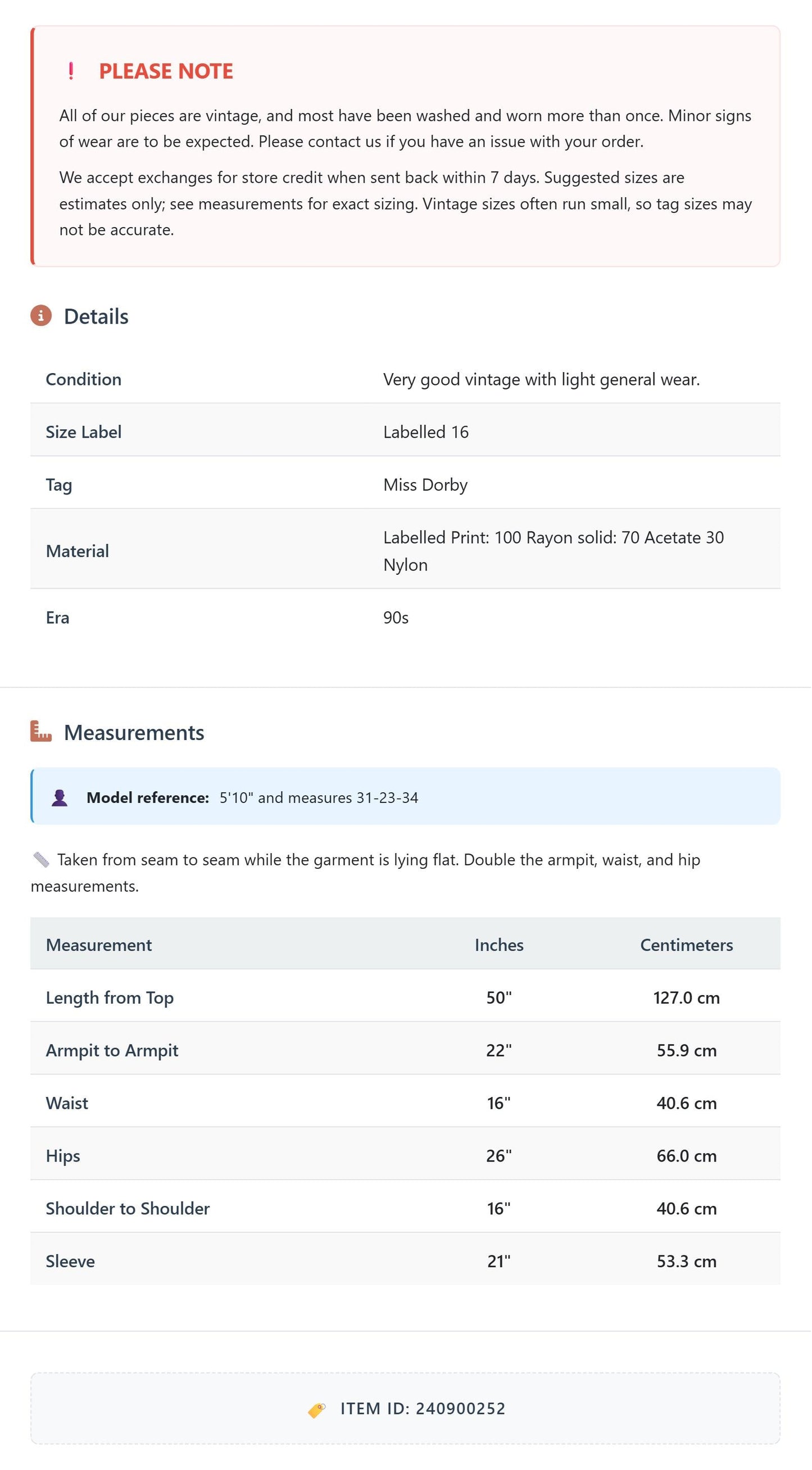Click the yellow tag icon beside Item ID

tap(317, 1409)
